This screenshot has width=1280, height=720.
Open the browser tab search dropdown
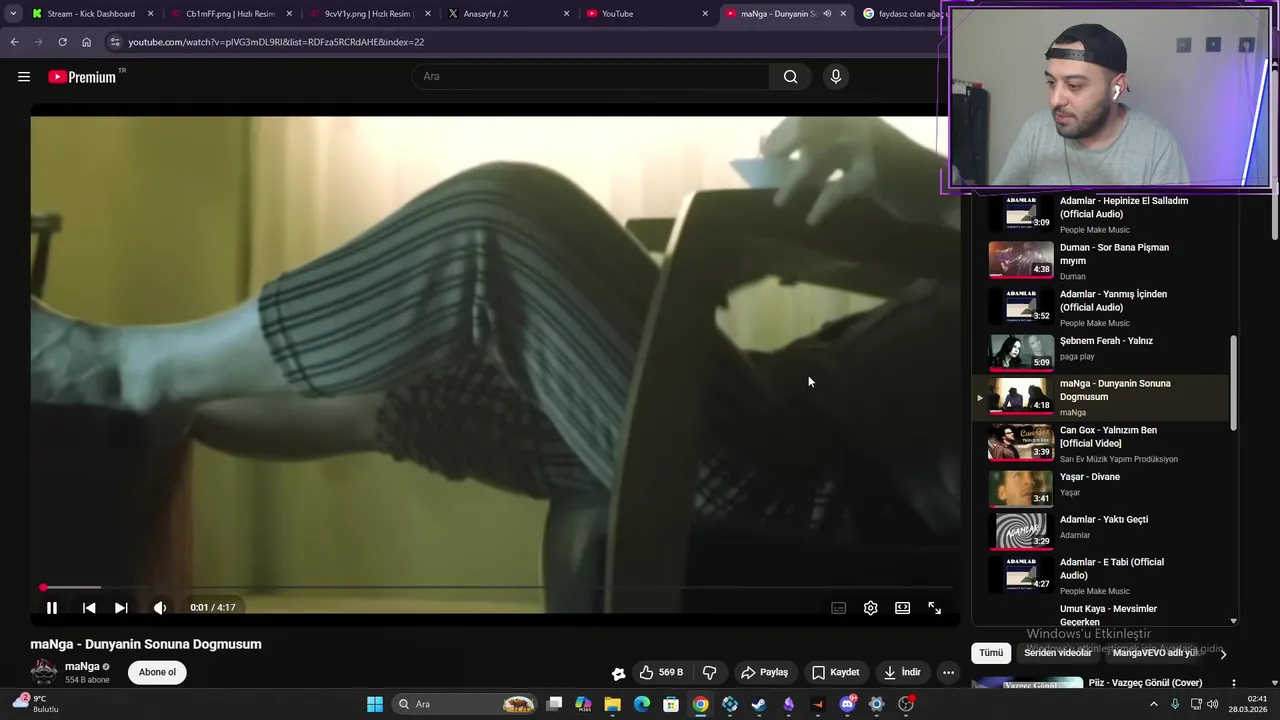(12, 14)
